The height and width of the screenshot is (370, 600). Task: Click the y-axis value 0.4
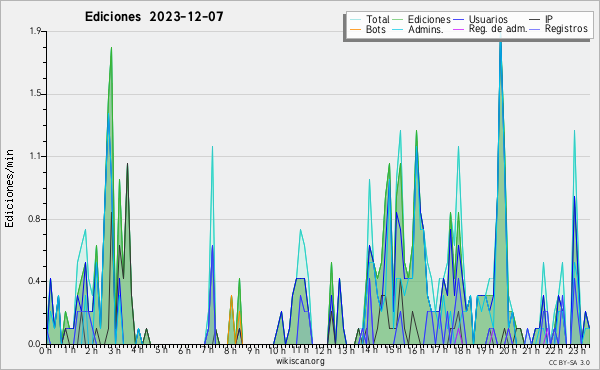[35, 281]
